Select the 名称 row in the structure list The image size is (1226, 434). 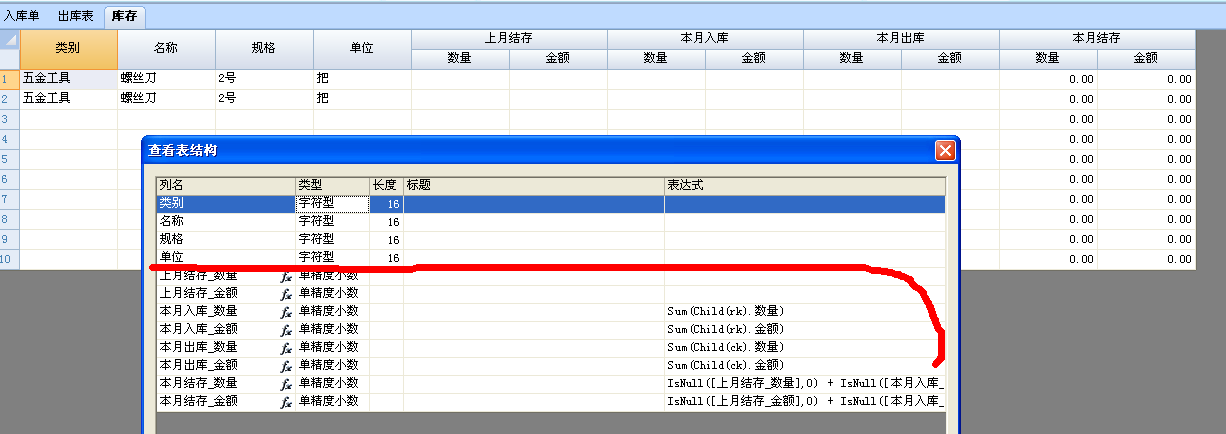pyautogui.click(x=225, y=221)
